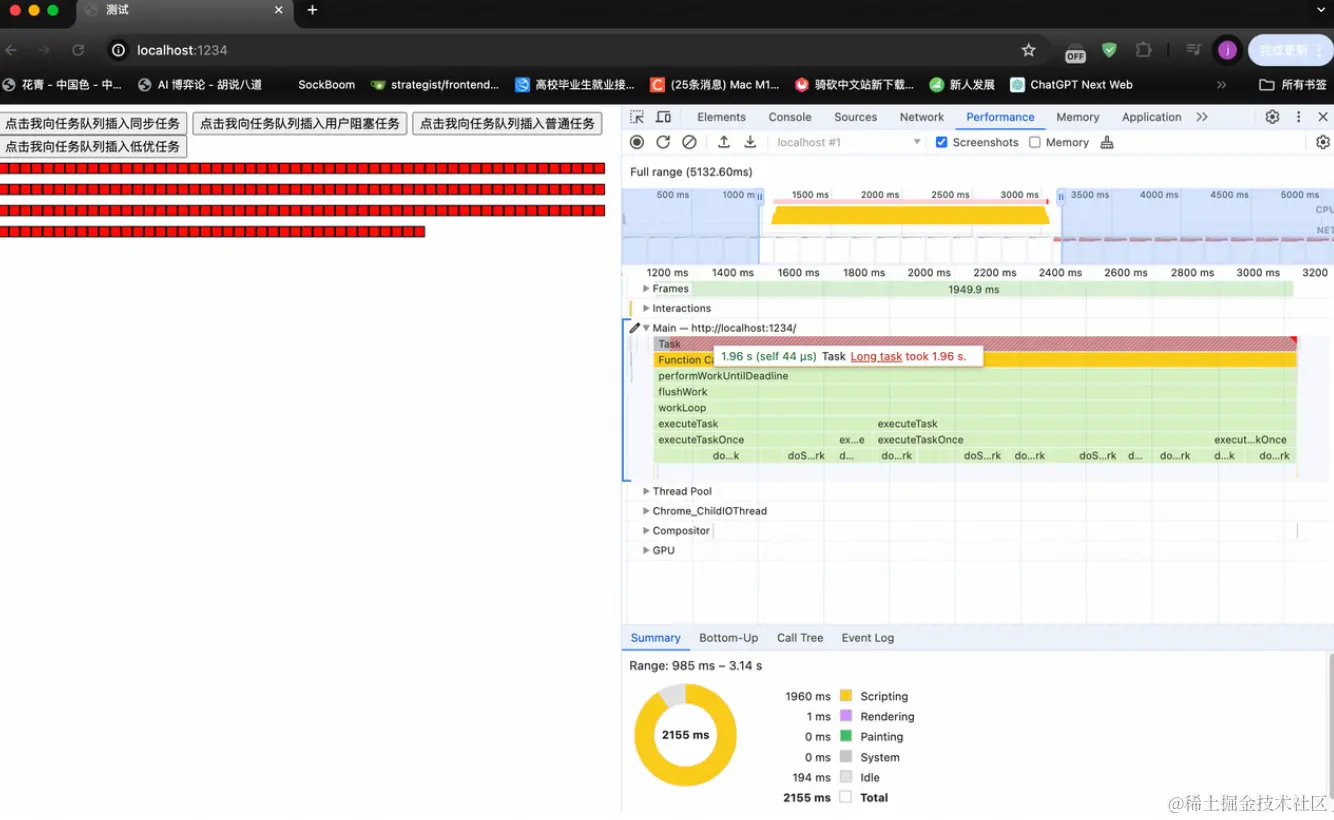Expand the Compositor track
Image resolution: width=1334 pixels, height=820 pixels.
(x=646, y=531)
